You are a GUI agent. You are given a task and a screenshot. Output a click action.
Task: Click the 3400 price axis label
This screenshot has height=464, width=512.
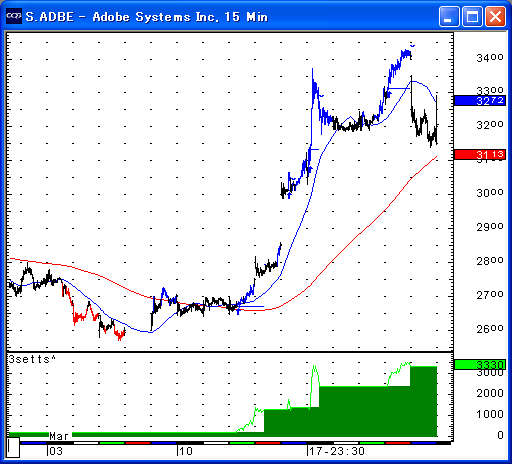pyautogui.click(x=490, y=58)
